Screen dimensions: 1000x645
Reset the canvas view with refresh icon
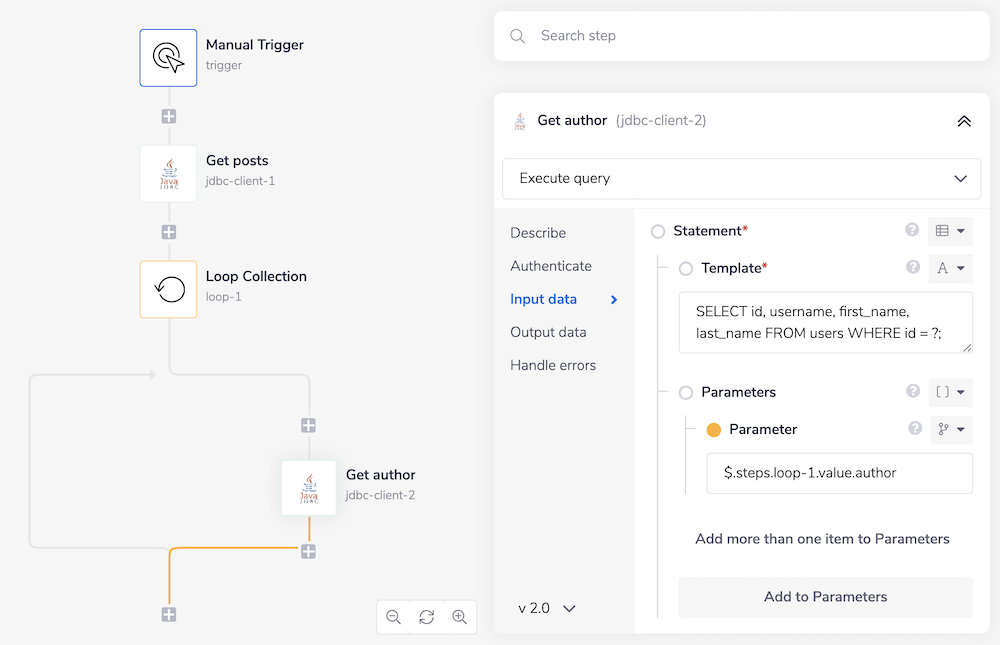[x=426, y=617]
